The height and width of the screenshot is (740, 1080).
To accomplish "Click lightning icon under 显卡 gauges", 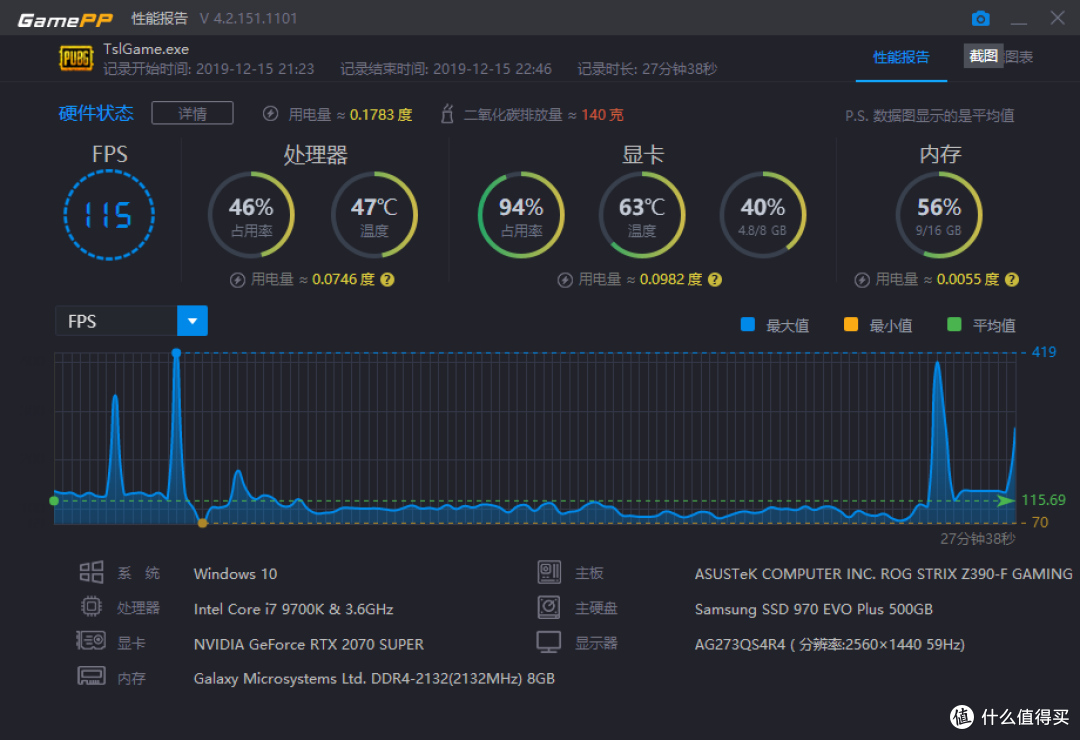I will click(x=565, y=280).
